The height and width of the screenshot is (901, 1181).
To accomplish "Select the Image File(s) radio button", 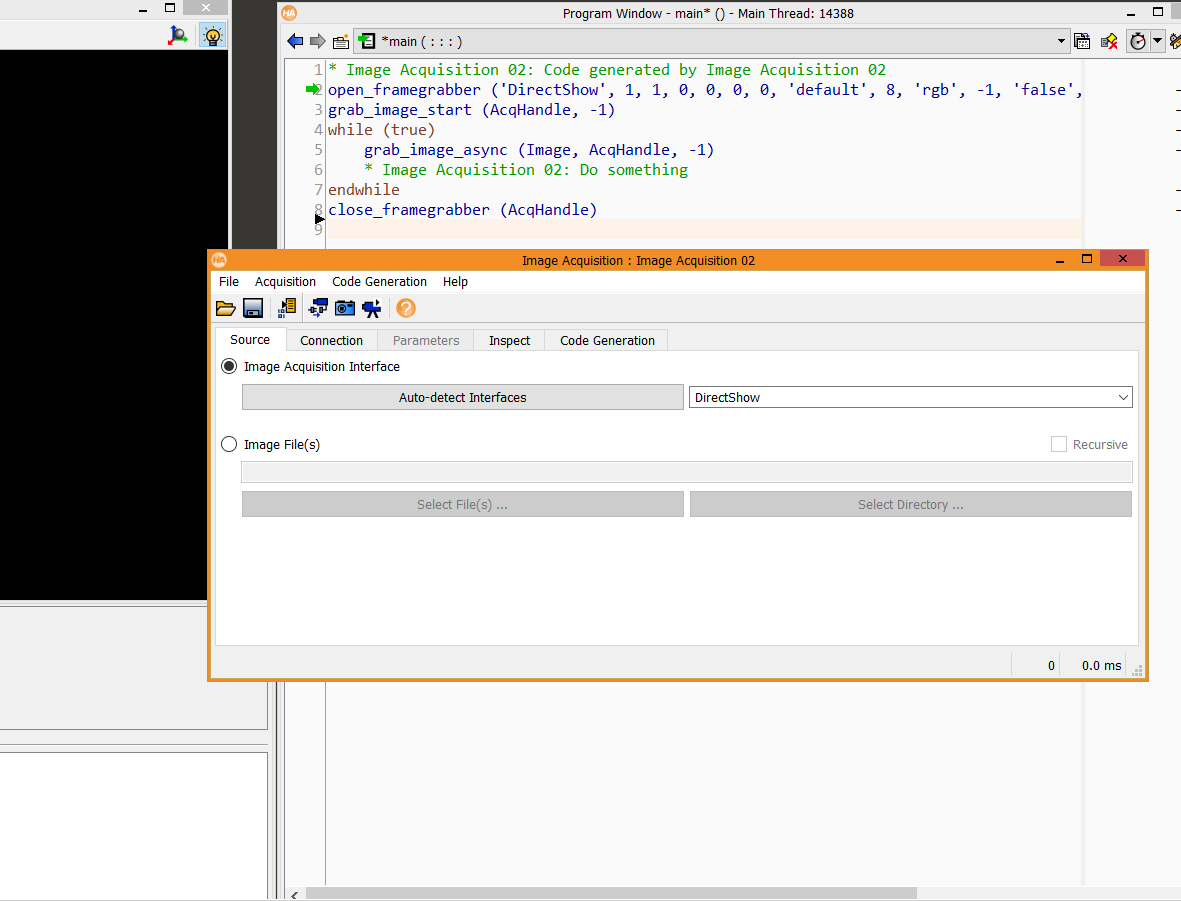I will [x=229, y=444].
